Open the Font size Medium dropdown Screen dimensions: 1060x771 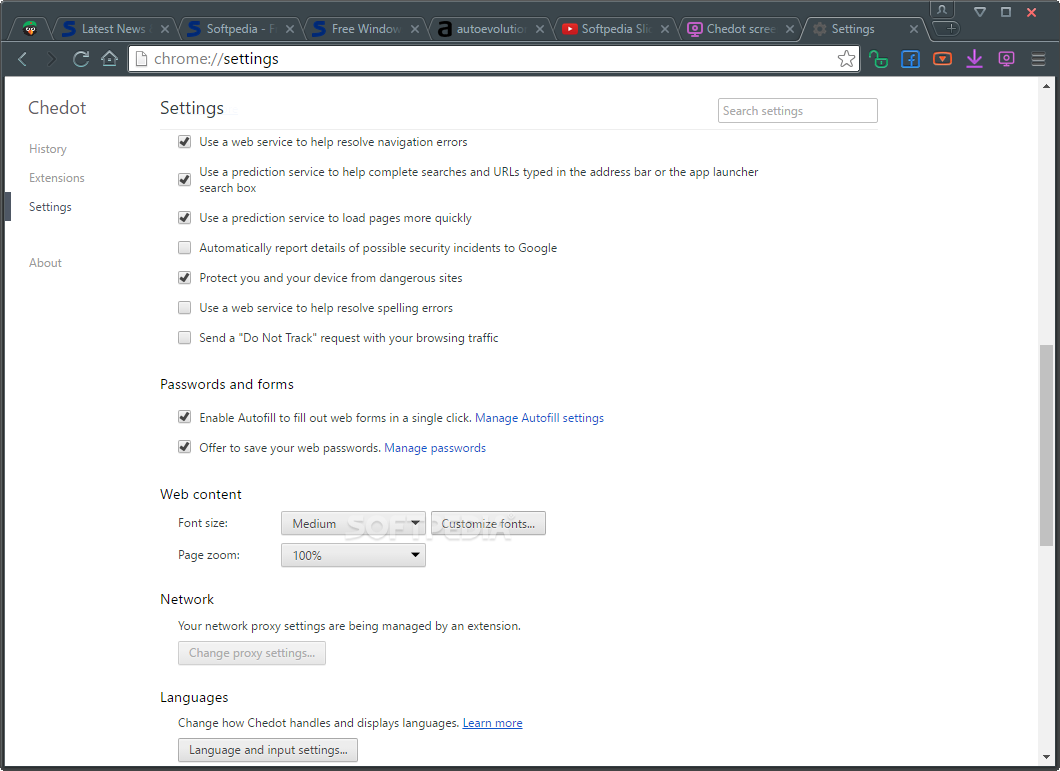click(x=353, y=523)
